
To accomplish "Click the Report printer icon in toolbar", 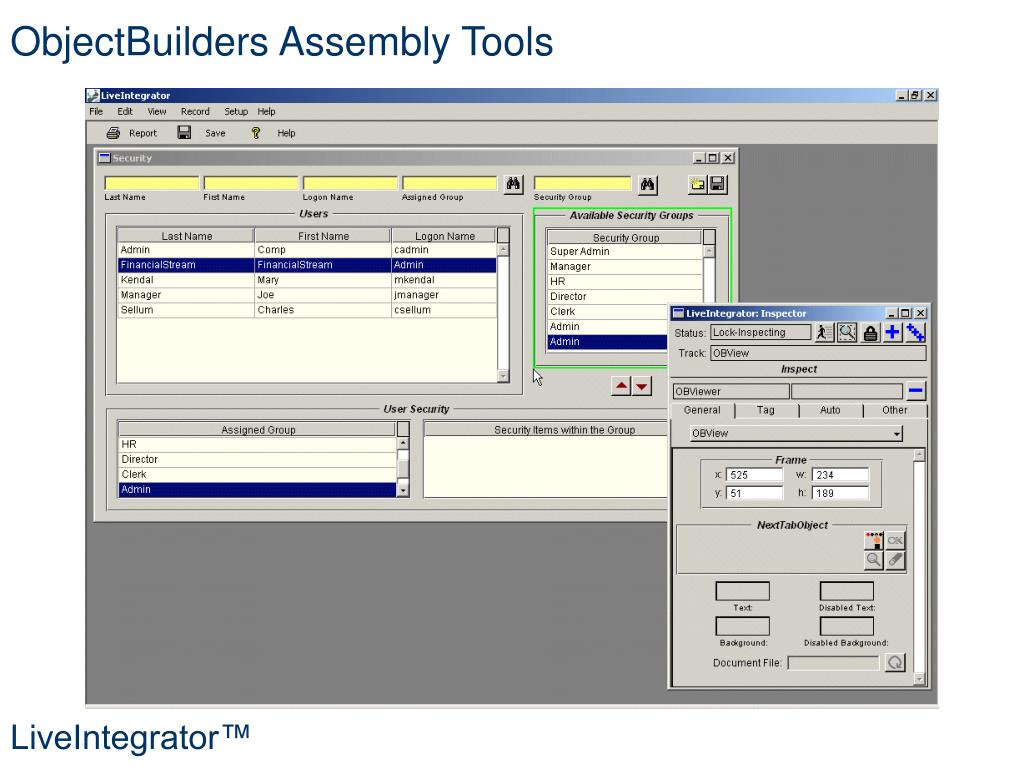I will coord(114,133).
